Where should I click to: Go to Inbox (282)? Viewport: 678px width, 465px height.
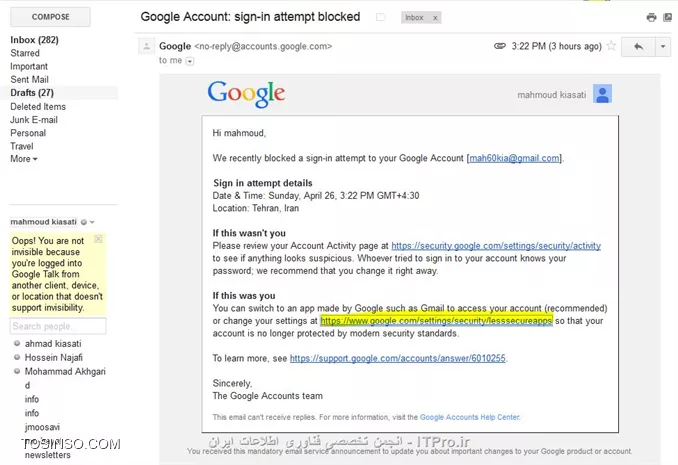[34, 40]
